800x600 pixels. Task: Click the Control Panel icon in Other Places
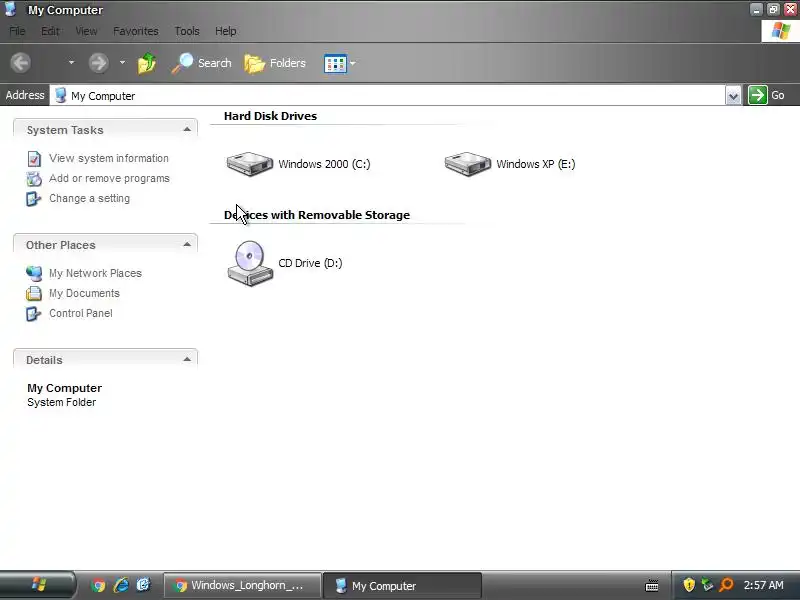pyautogui.click(x=34, y=313)
